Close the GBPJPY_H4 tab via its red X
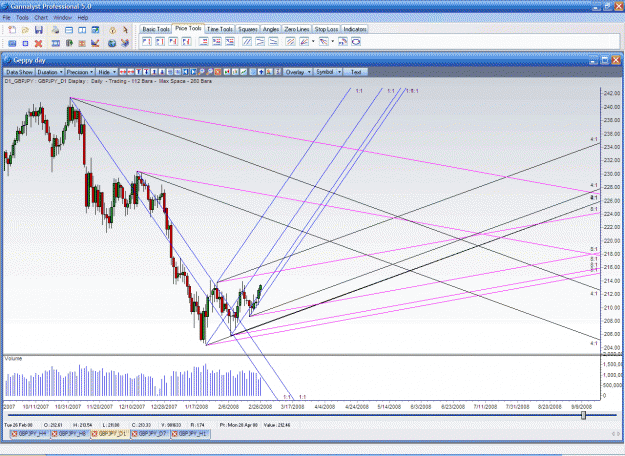The width and height of the screenshot is (625, 456). [x=14, y=434]
